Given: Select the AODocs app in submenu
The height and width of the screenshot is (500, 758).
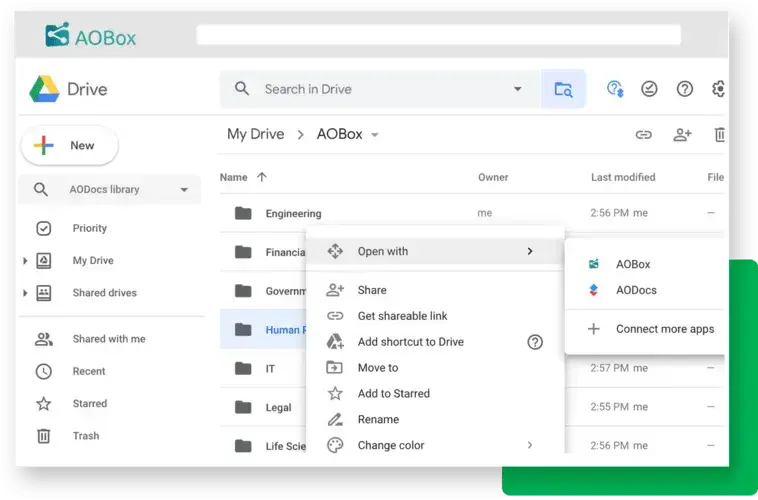Looking at the screenshot, I should click(x=636, y=291).
